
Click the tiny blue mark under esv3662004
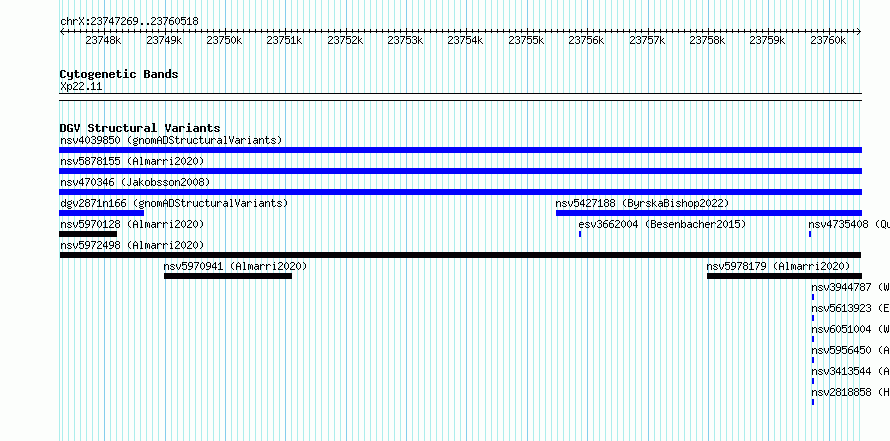click(580, 234)
